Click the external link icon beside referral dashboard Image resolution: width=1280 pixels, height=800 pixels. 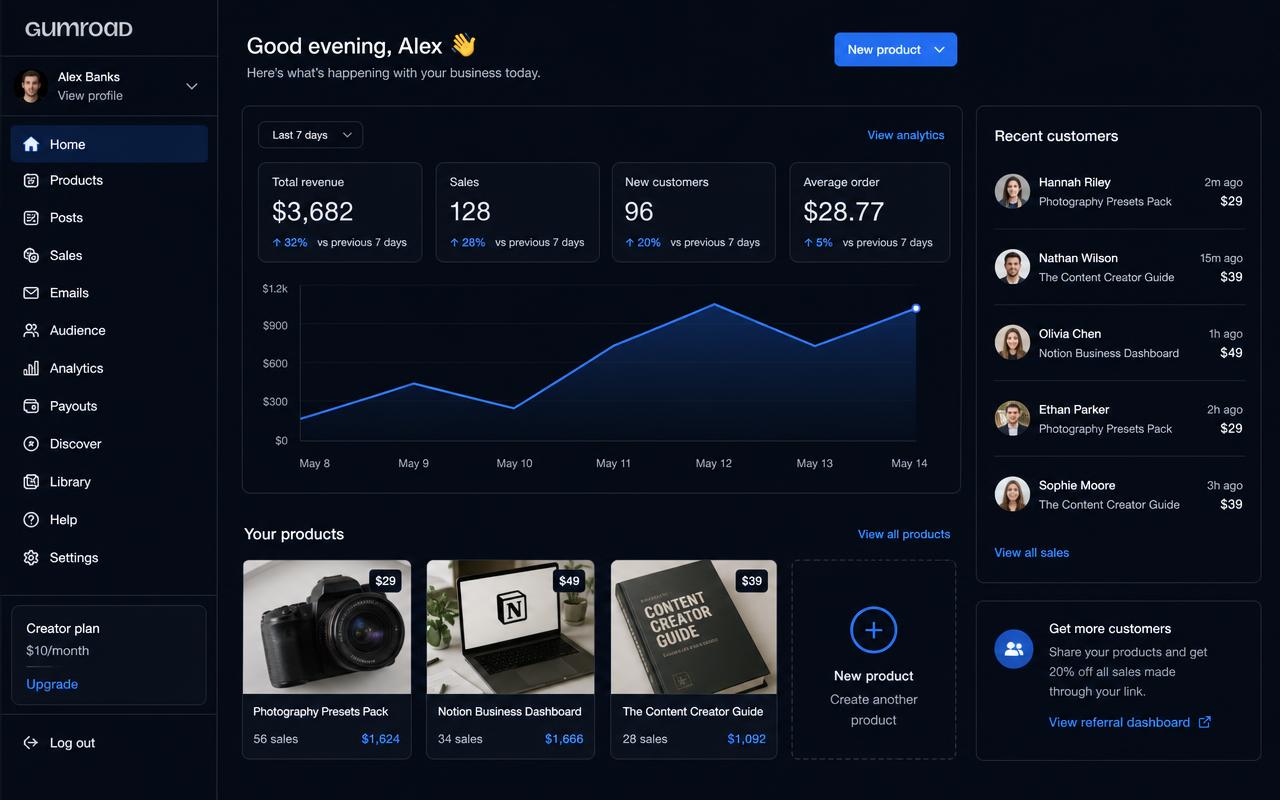tap(1204, 722)
